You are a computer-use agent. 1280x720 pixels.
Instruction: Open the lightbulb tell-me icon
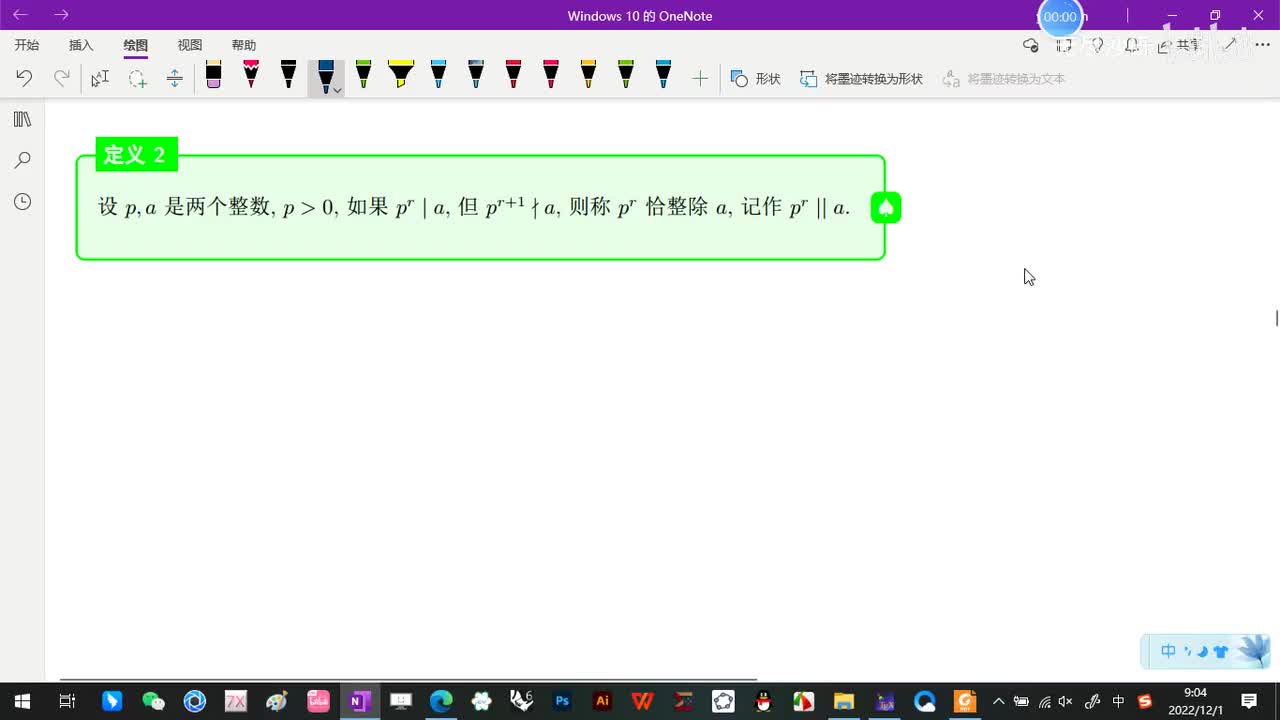click(1097, 45)
